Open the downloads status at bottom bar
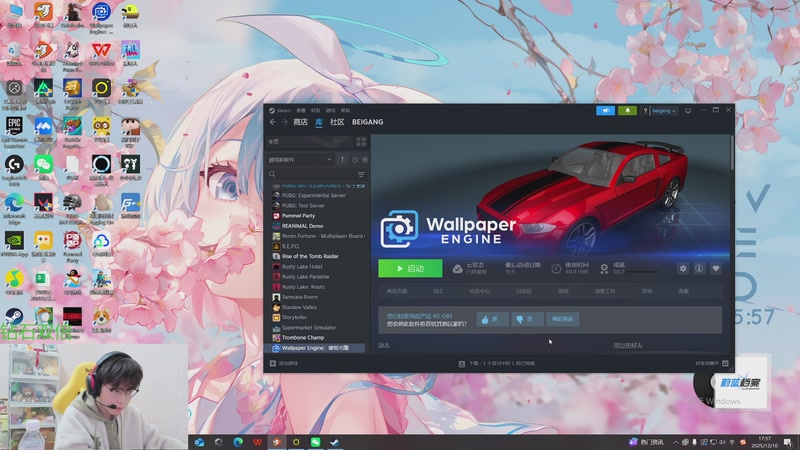The height and width of the screenshot is (450, 800). pos(497,364)
